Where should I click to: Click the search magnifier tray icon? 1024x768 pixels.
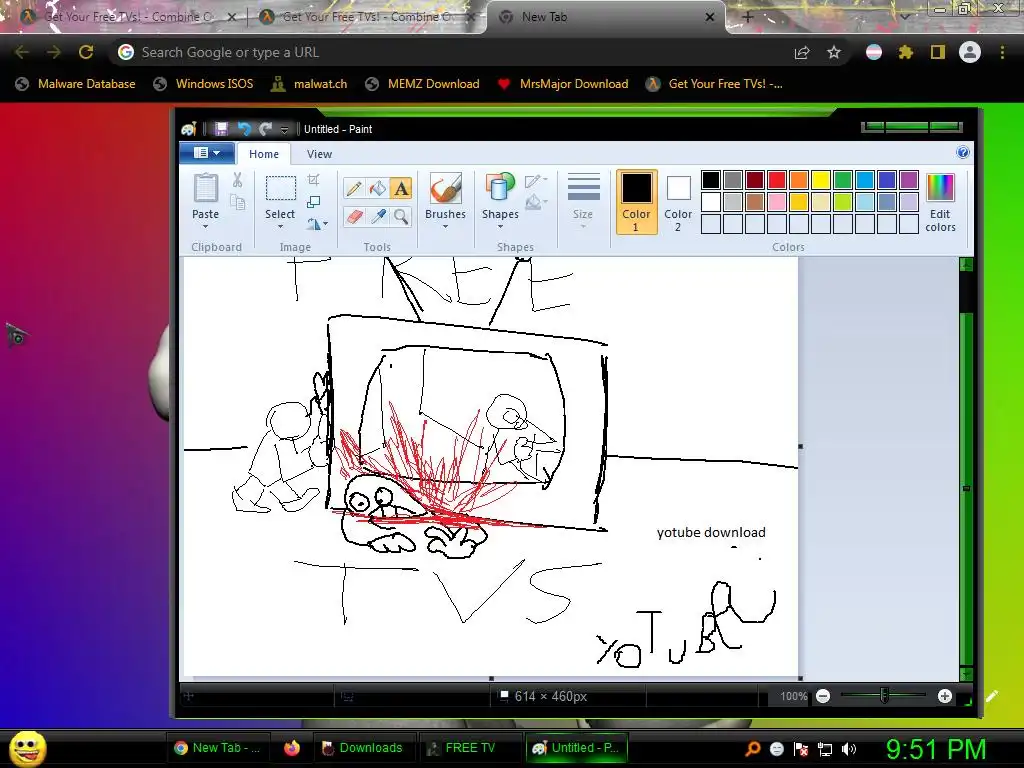pos(752,749)
